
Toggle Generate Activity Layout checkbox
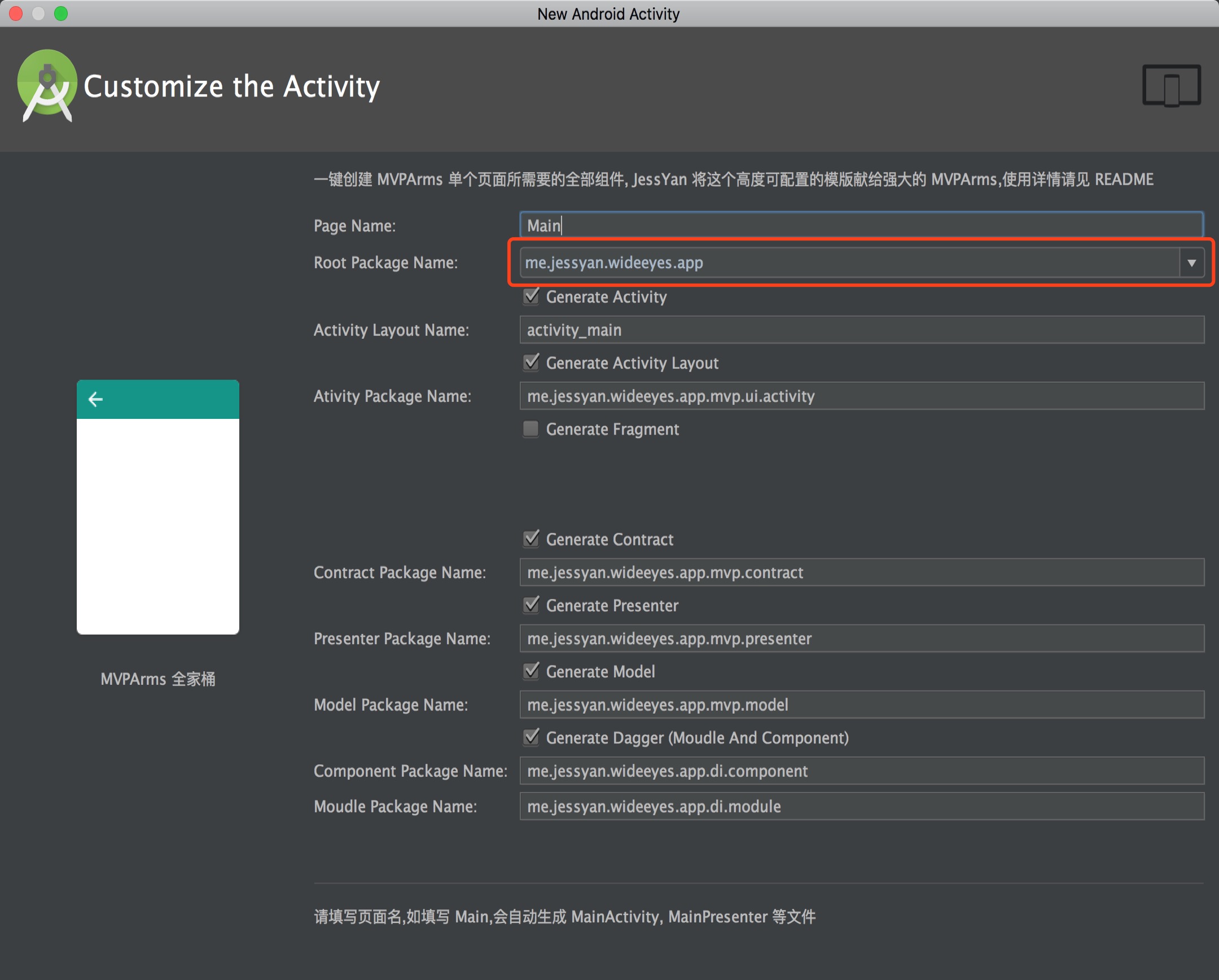pyautogui.click(x=531, y=362)
